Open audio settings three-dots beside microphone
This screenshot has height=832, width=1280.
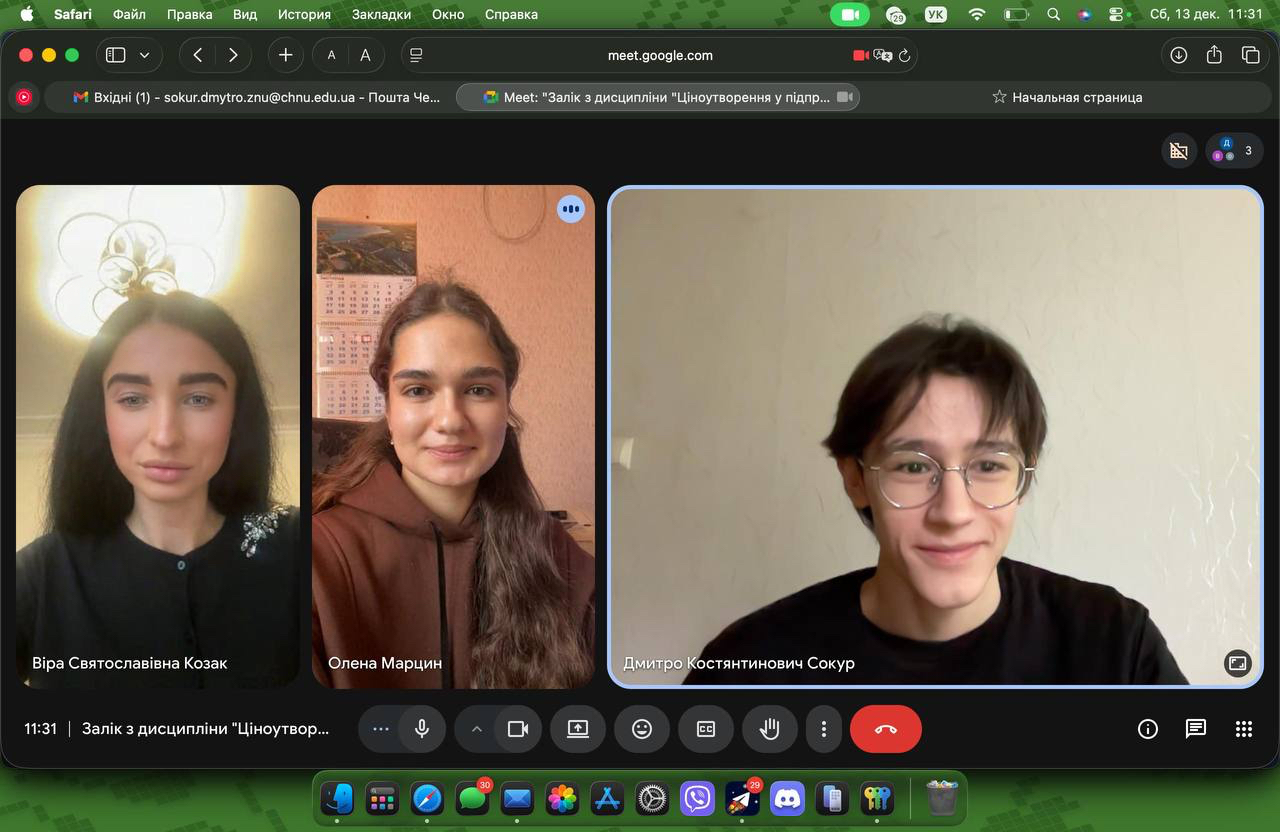[x=380, y=729]
